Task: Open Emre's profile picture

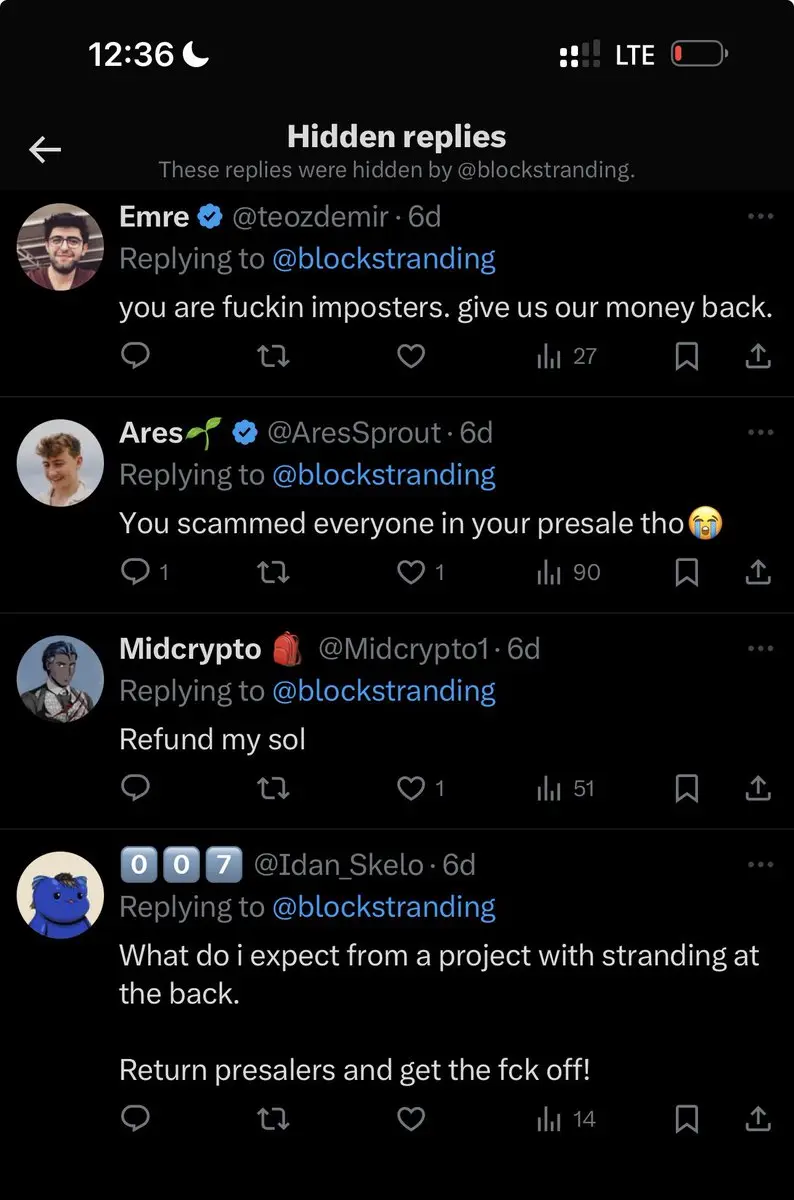Action: click(61, 246)
